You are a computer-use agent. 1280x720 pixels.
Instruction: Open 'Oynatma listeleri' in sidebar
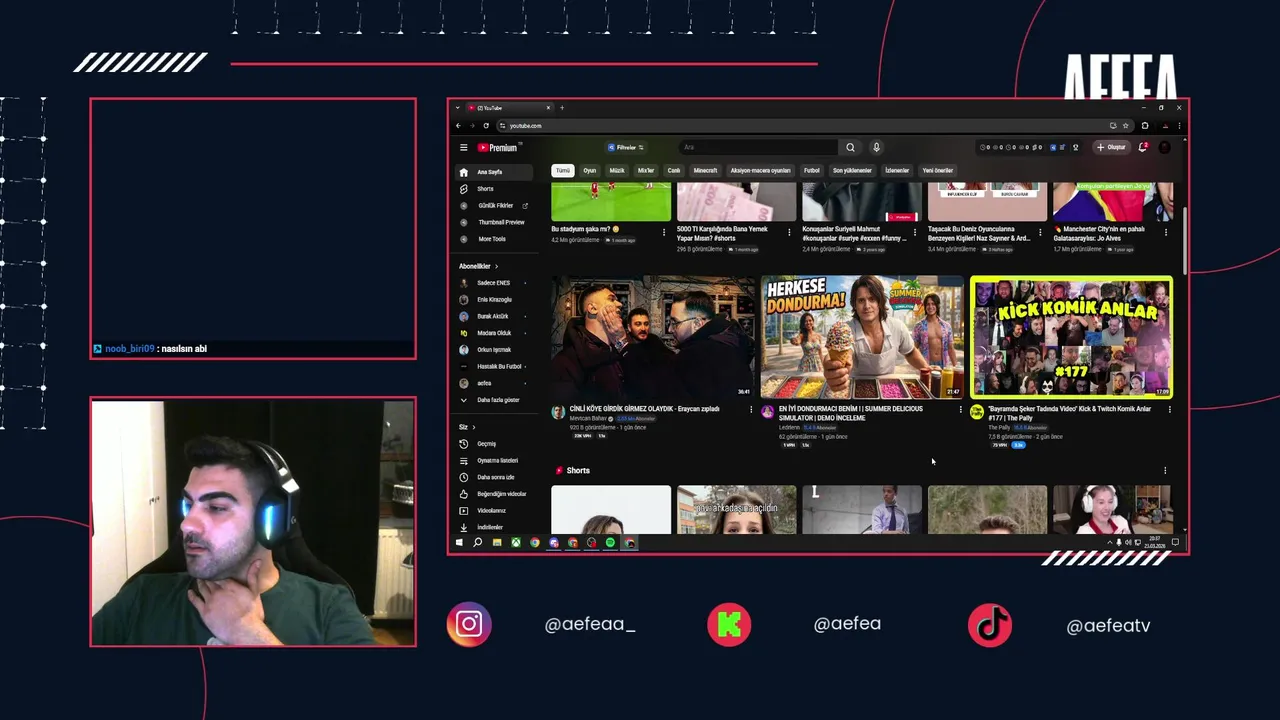tap(492, 461)
